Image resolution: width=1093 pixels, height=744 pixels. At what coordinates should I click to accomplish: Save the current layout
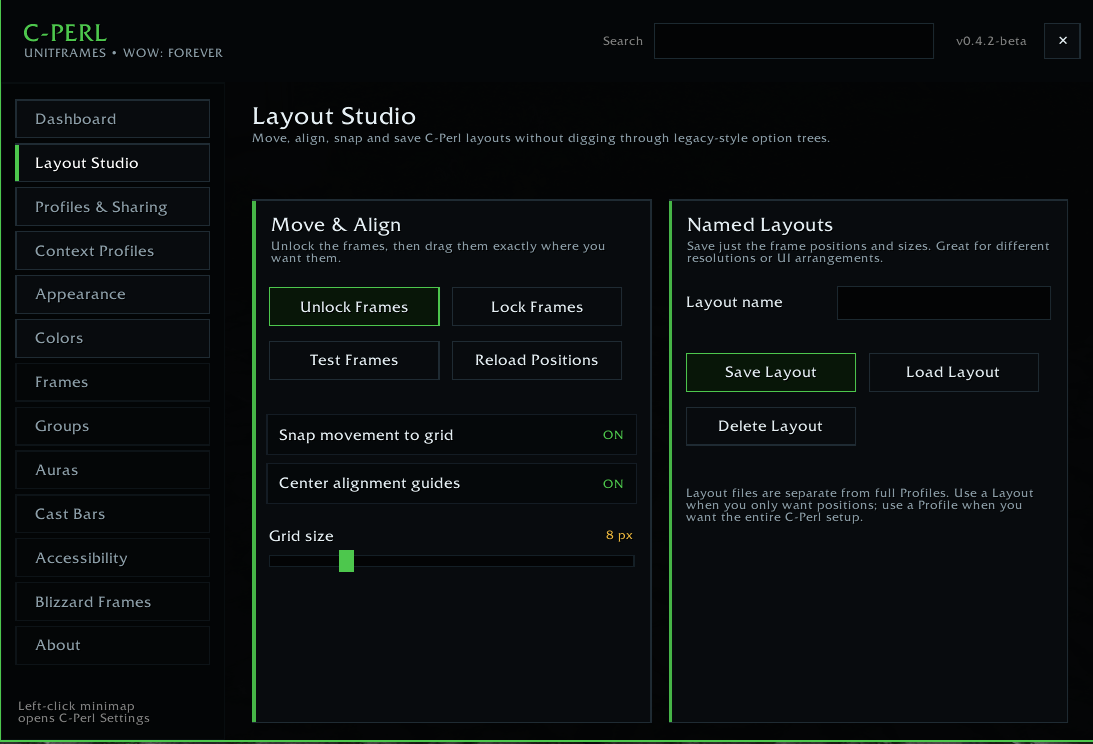coord(771,372)
